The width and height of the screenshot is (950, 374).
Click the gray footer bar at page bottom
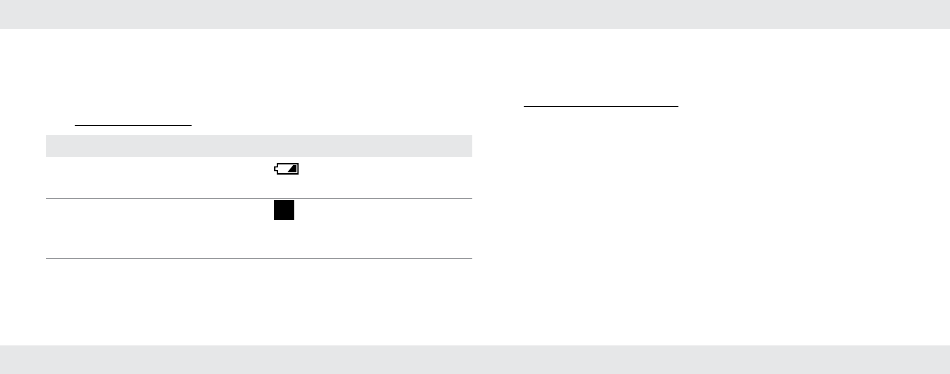[475, 359]
